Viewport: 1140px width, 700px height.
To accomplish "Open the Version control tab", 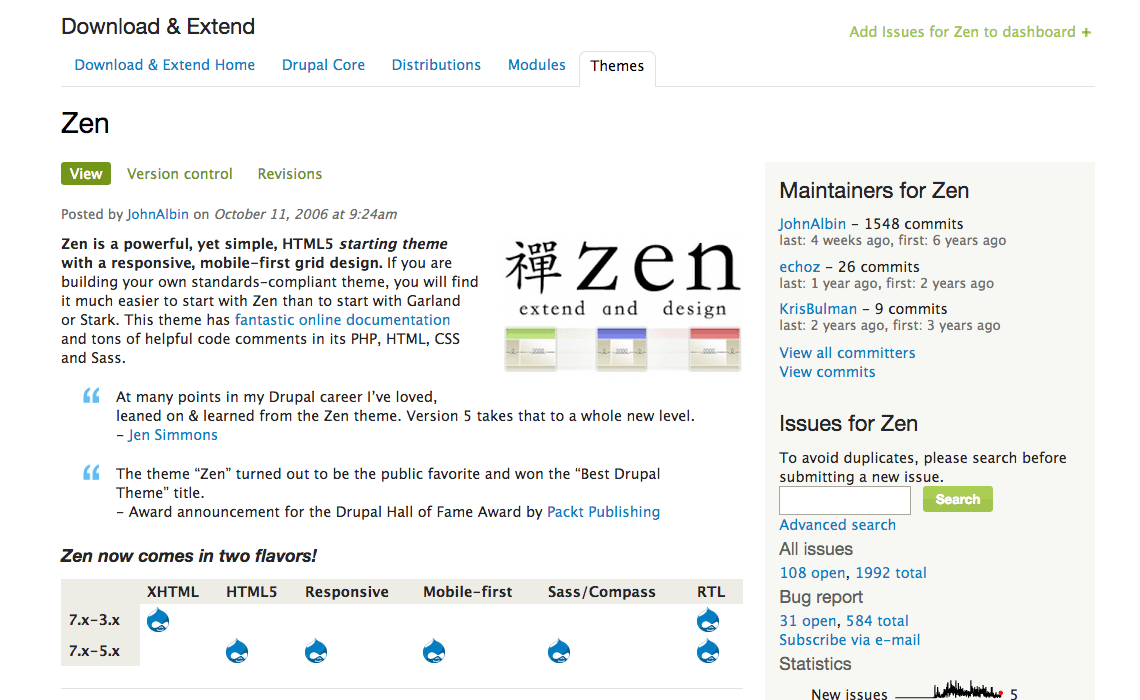I will 180,174.
